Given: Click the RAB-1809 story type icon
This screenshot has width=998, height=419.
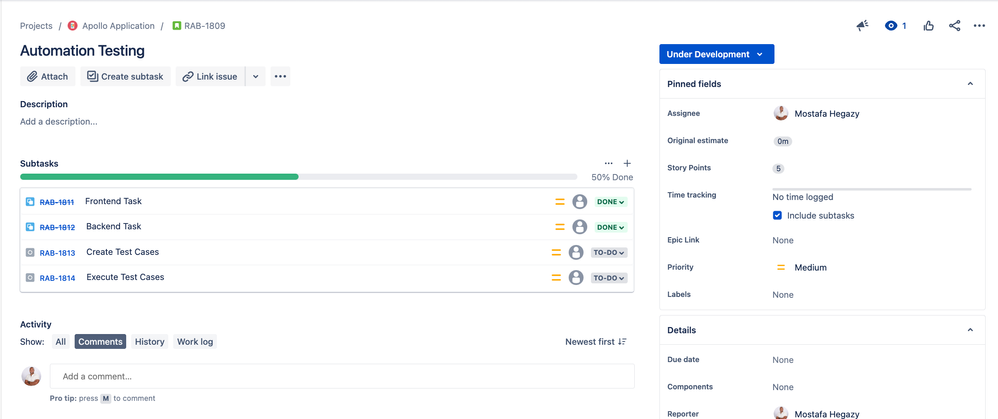Looking at the screenshot, I should click(x=177, y=26).
